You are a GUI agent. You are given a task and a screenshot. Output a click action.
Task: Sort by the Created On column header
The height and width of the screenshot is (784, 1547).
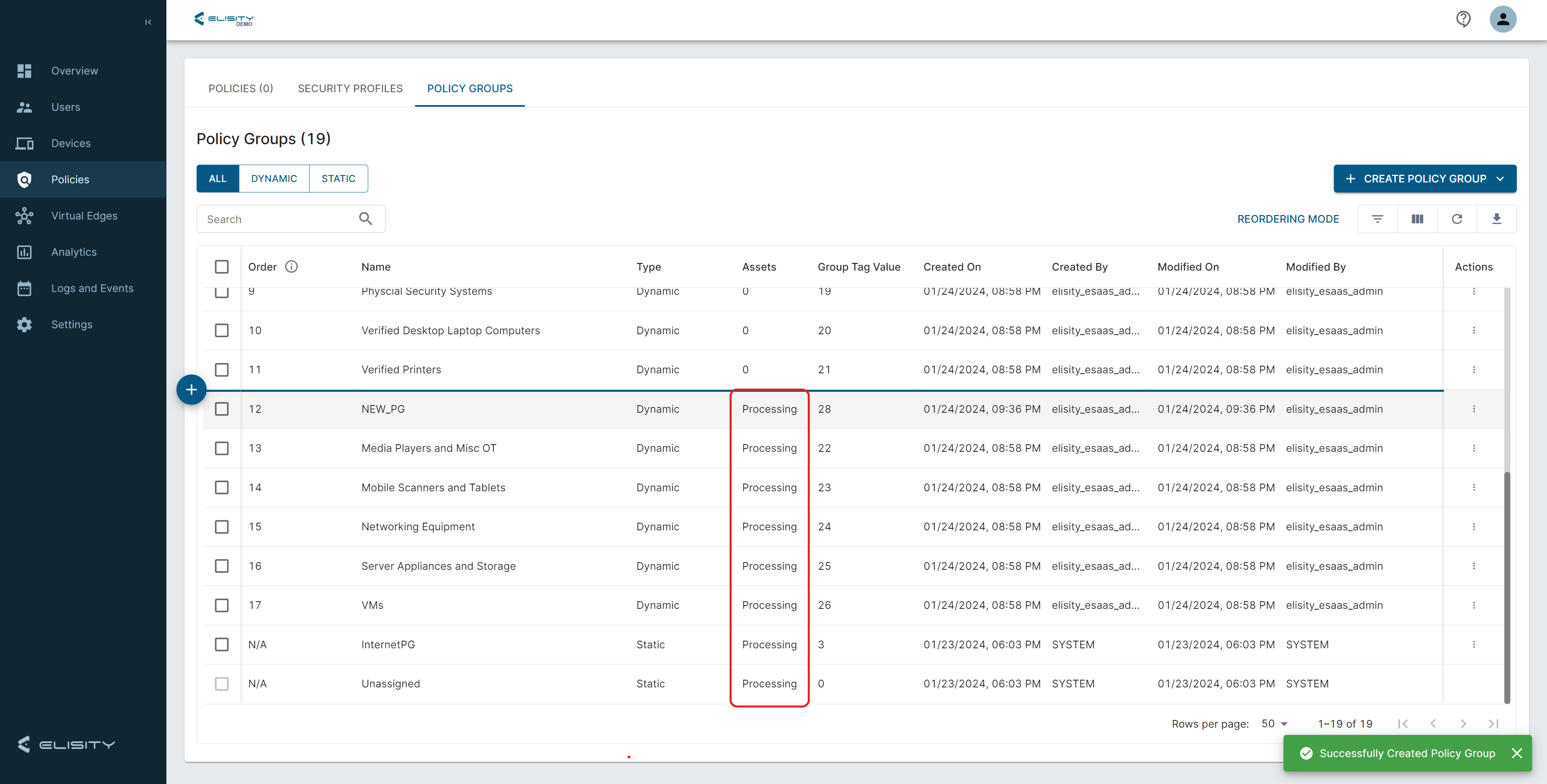[952, 267]
